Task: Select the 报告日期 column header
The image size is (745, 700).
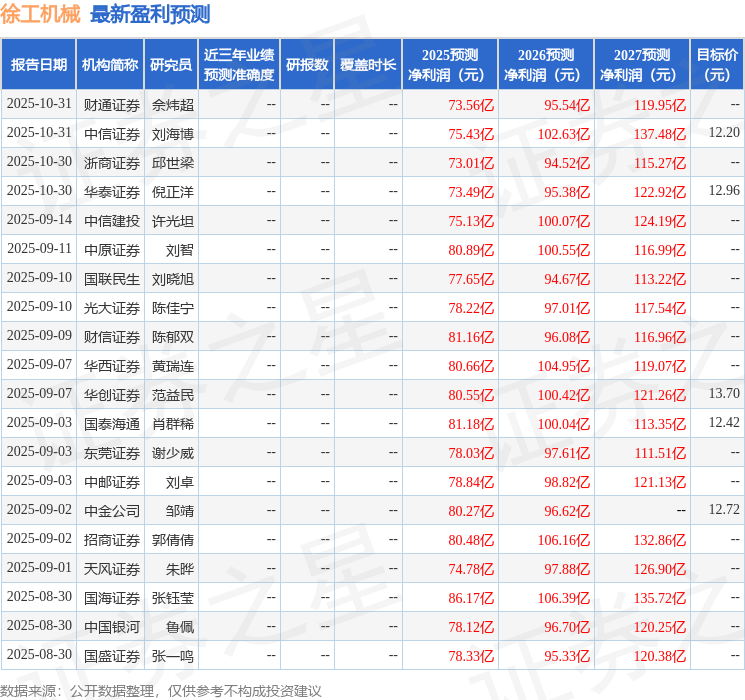Action: [39, 65]
